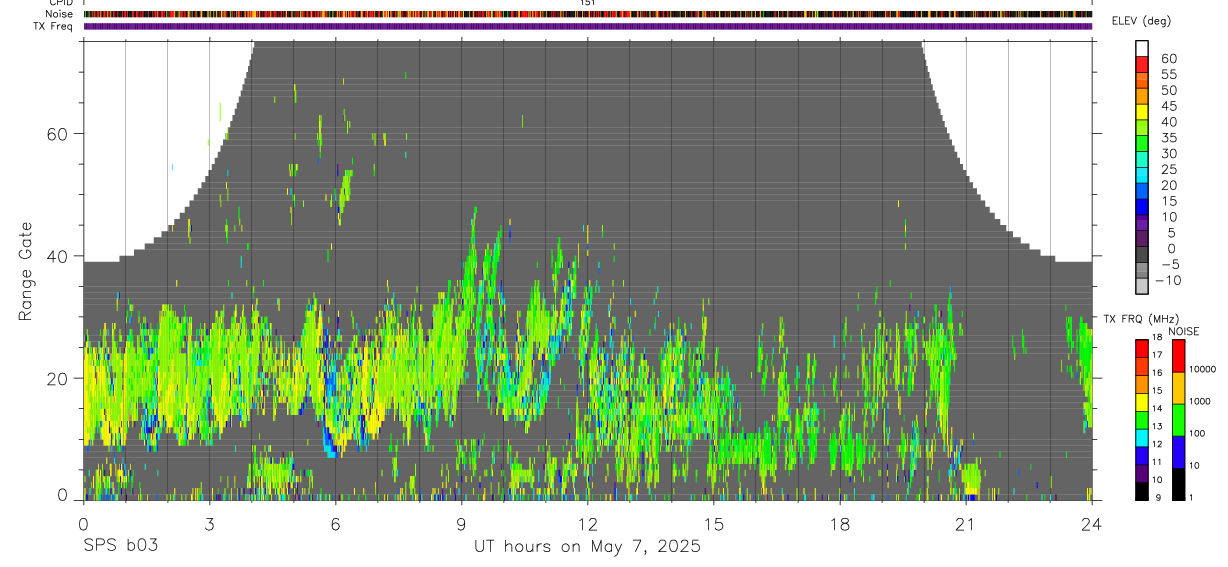
Task: Click the 'Noise' row label at top left
Action: (59, 14)
